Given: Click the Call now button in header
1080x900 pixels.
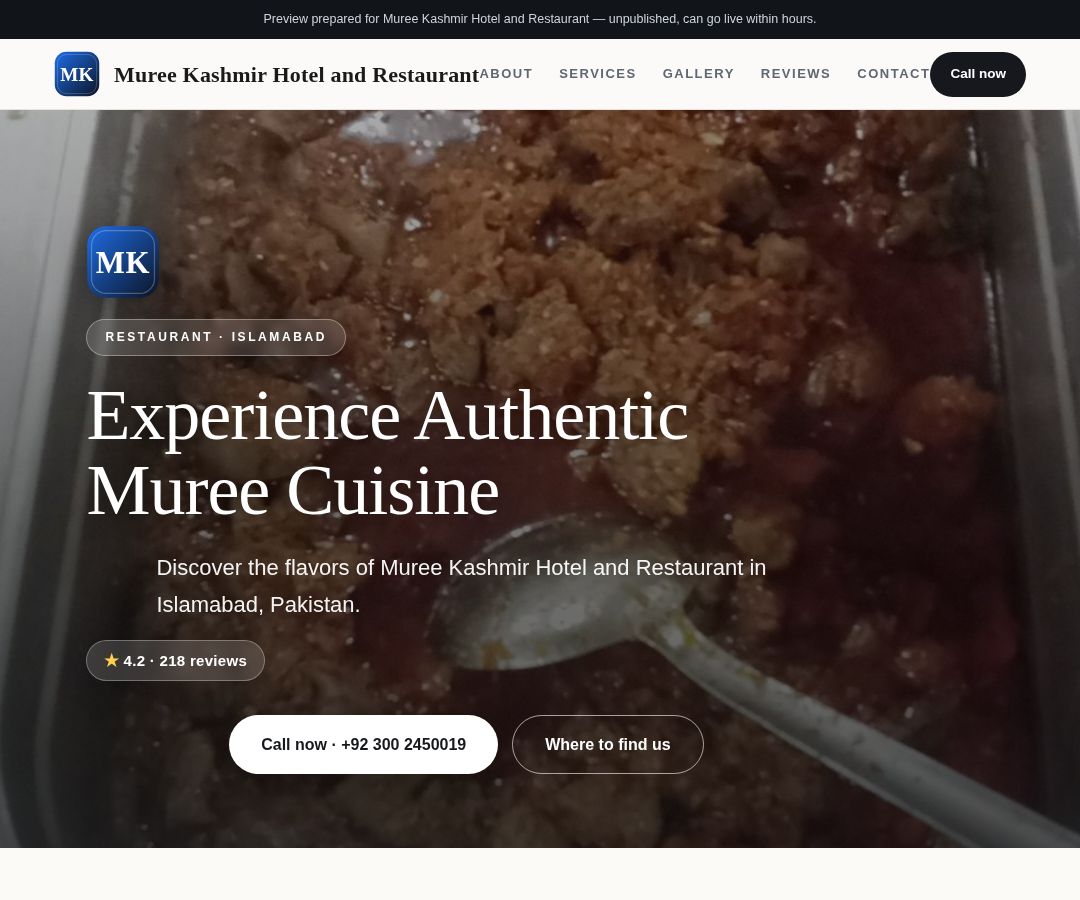Looking at the screenshot, I should [977, 74].
